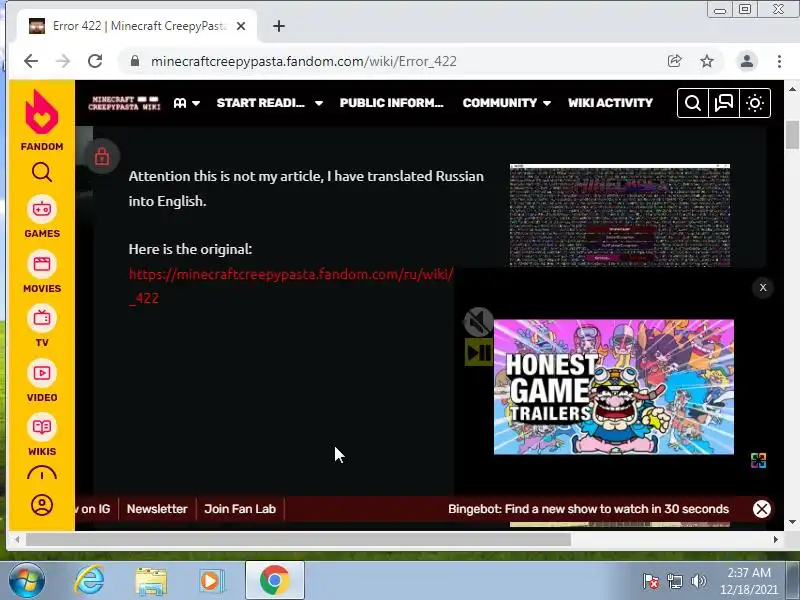
Task: Open a new browser tab
Action: point(279,26)
